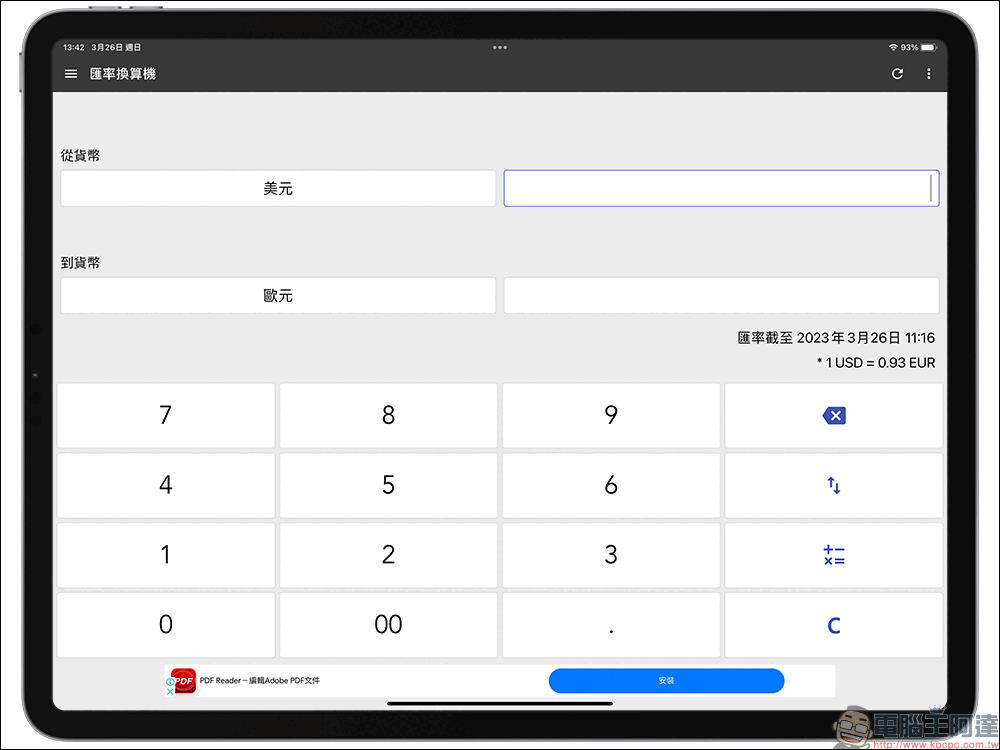Image resolution: width=1000 pixels, height=750 pixels.
Task: Tap number key 8
Action: click(388, 416)
